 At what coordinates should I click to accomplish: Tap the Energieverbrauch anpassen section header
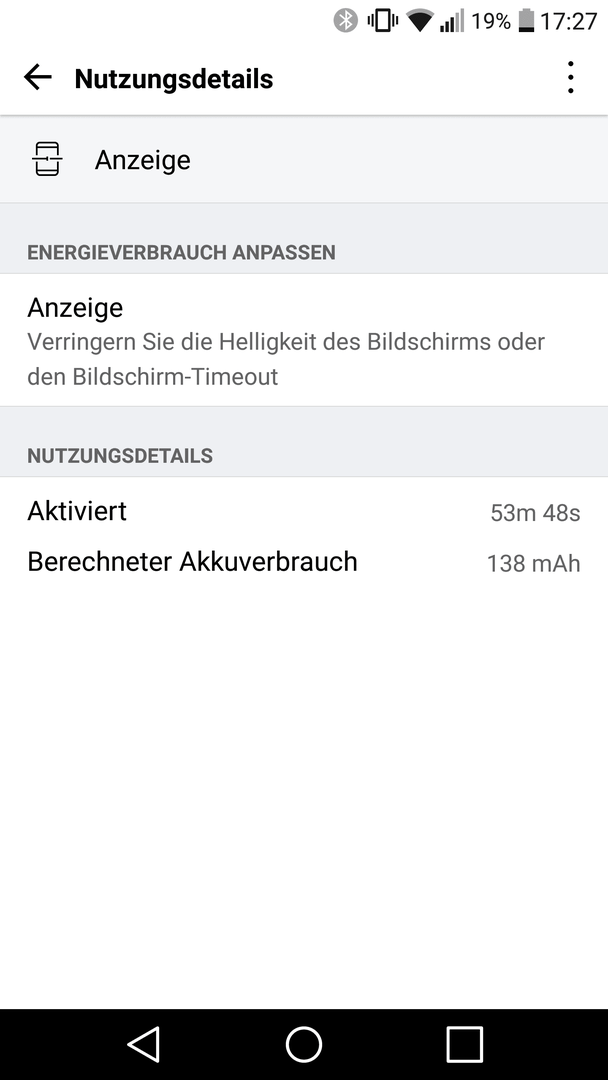pyautogui.click(x=181, y=252)
